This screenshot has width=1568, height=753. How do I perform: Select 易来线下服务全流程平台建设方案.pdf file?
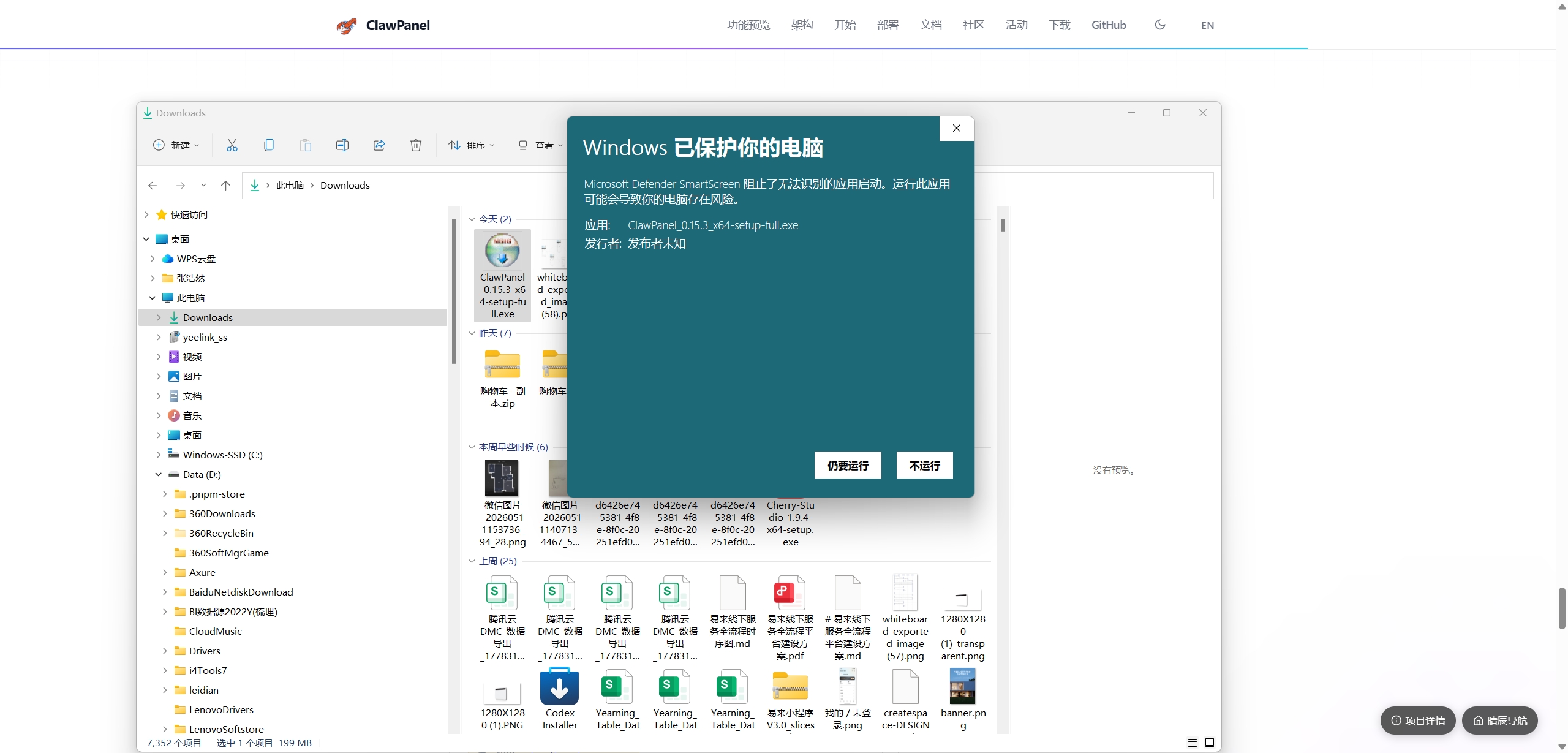(x=790, y=618)
